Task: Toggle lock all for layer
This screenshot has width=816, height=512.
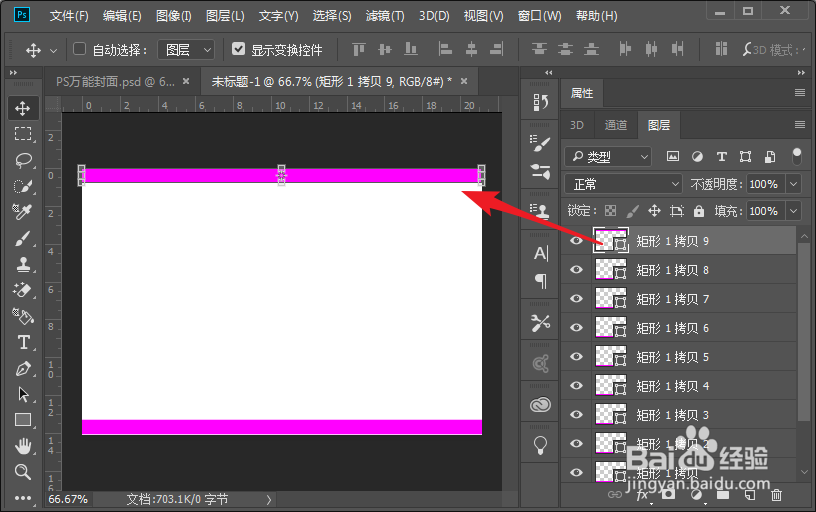Action: point(698,211)
